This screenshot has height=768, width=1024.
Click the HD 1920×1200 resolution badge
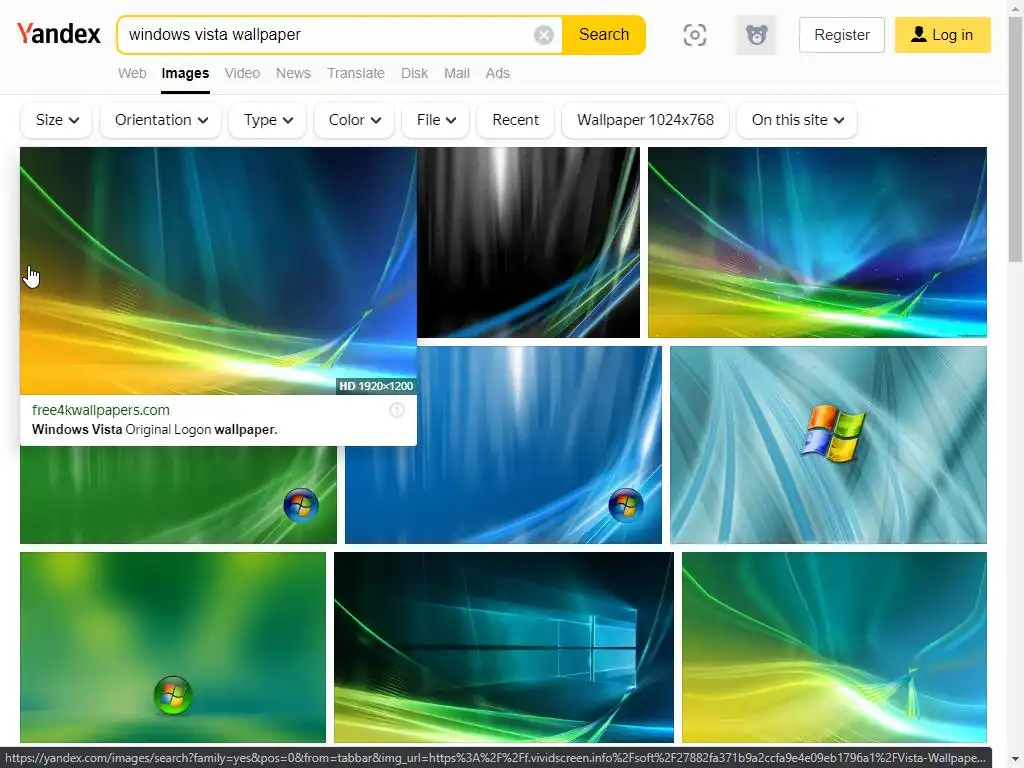click(376, 386)
